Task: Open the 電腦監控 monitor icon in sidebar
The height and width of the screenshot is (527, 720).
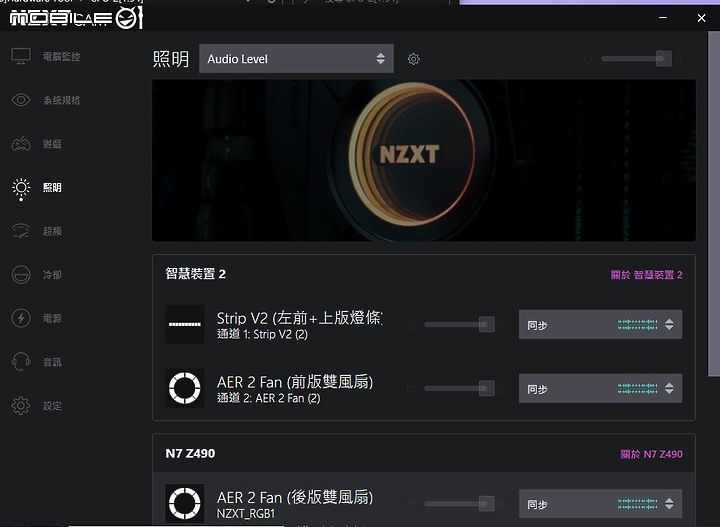Action: coord(21,56)
